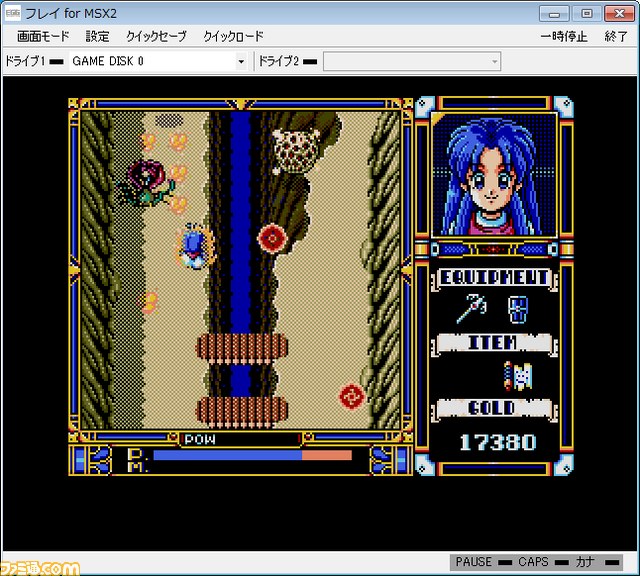Image resolution: width=640 pixels, height=576 pixels.
Task: Expand the Drive 1 GAME DISK 0 dropdown
Action: (241, 62)
